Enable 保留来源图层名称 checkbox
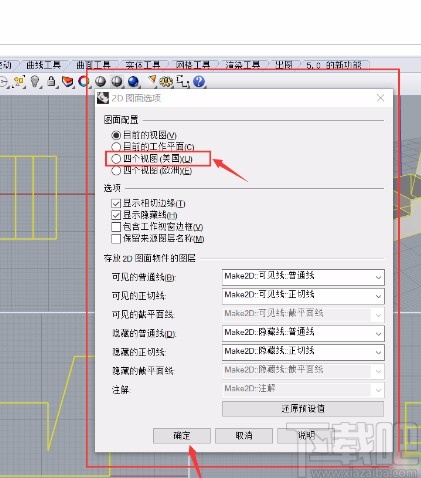 point(116,239)
